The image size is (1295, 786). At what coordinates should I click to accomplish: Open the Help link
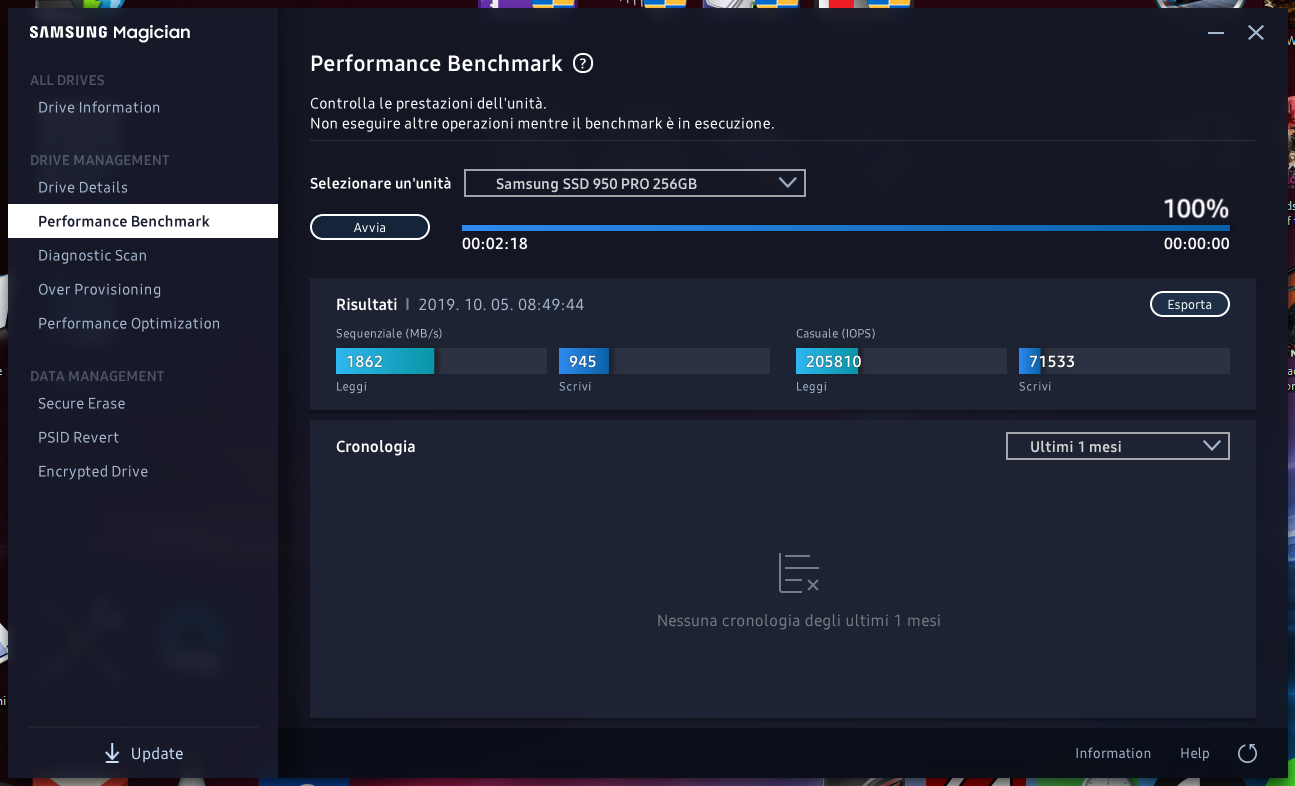(1195, 754)
